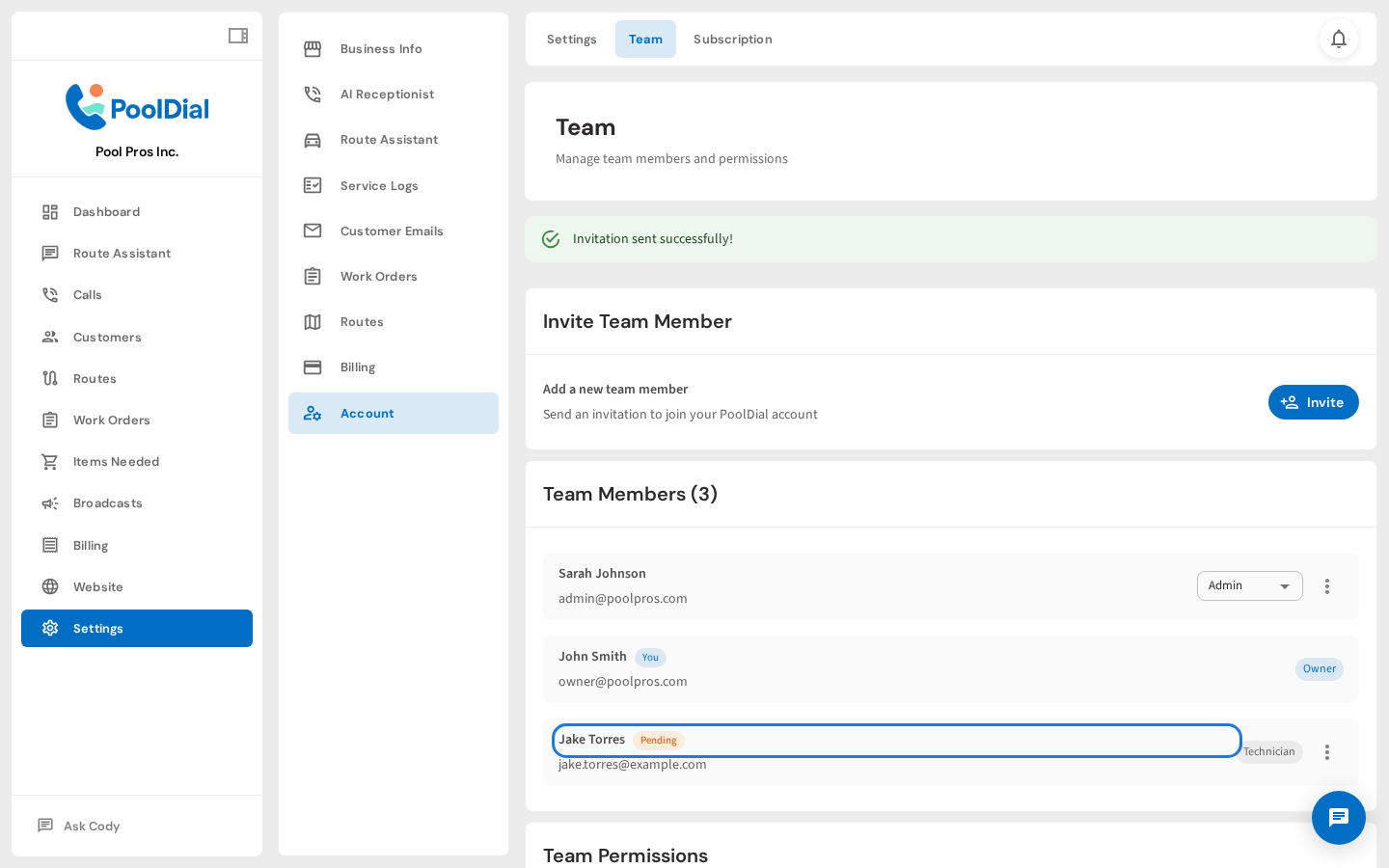Click the PoolDial logo
This screenshot has height=868, width=1389.
(x=137, y=107)
